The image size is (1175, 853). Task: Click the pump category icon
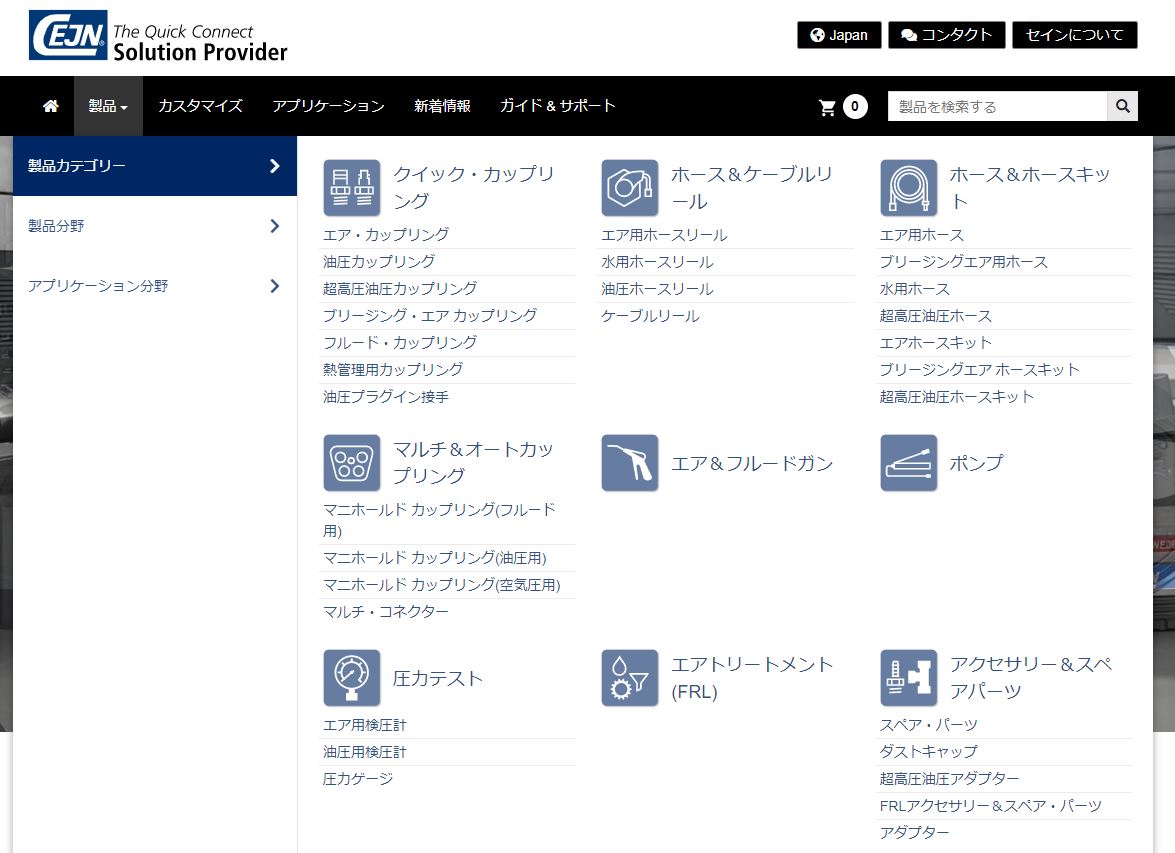click(908, 463)
